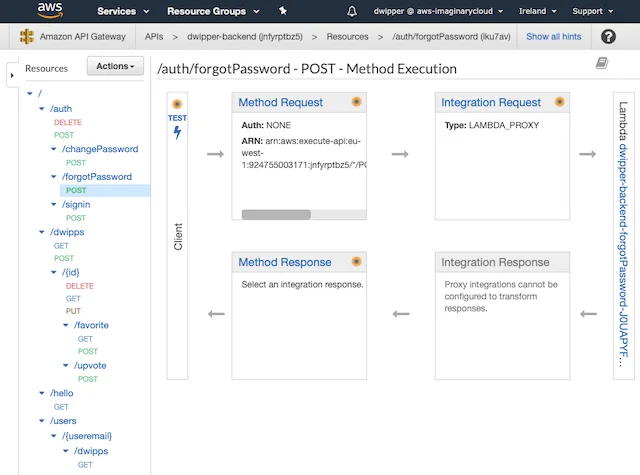Click the Integration Response panel header

pos(502,262)
